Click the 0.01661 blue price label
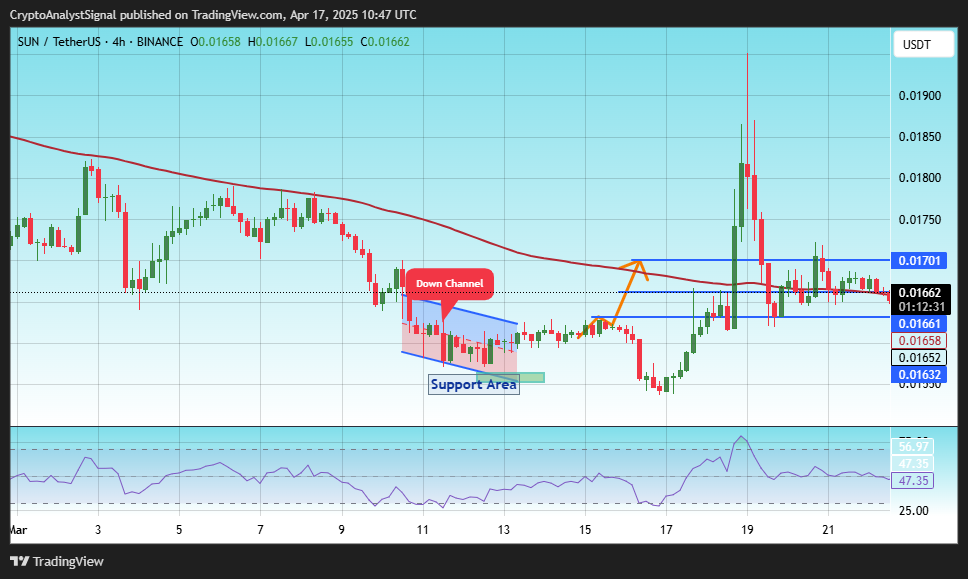This screenshot has height=579, width=968. [919, 323]
